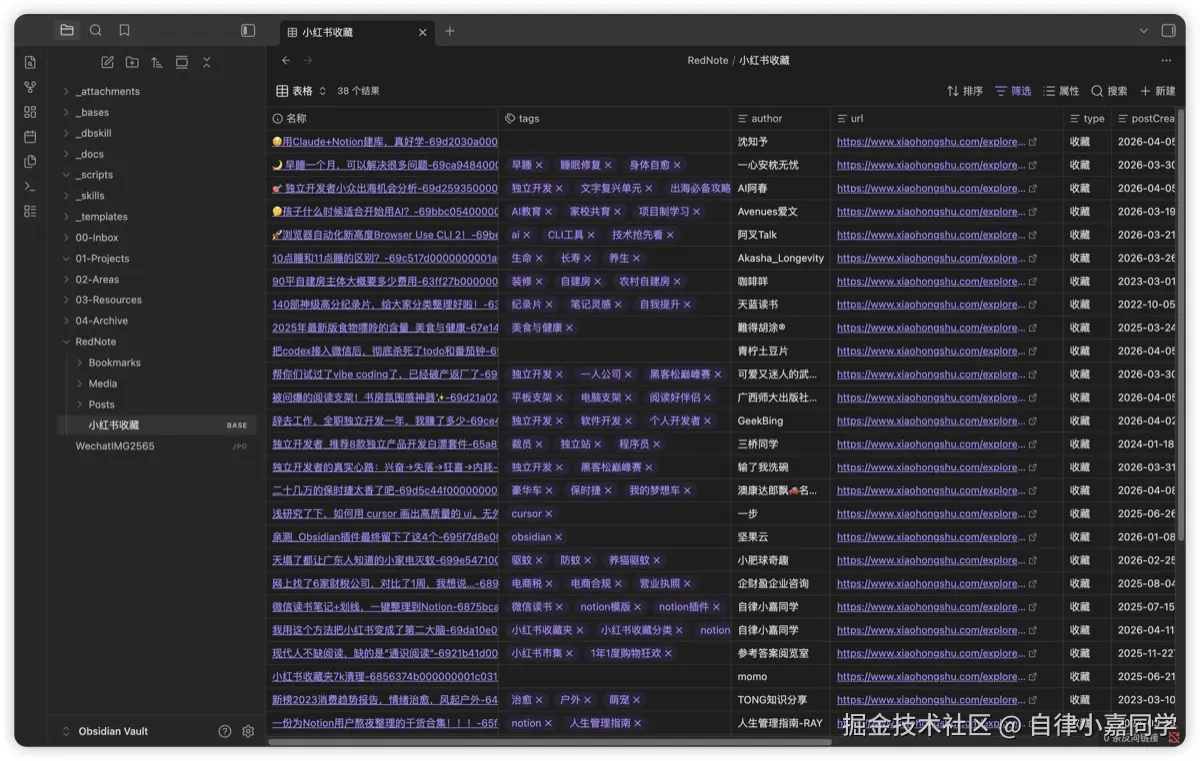Screen dimensions: 1200x761
Task: Click the 筛选 filter button
Action: (1013, 91)
